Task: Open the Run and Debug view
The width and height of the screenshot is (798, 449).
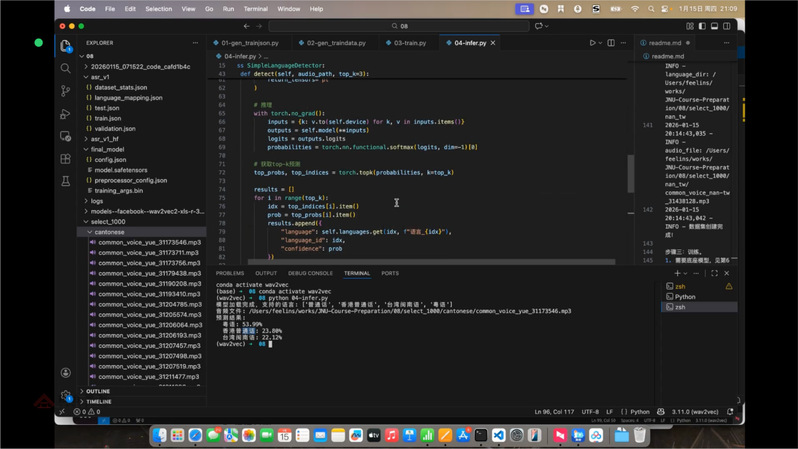Action: pos(66,114)
